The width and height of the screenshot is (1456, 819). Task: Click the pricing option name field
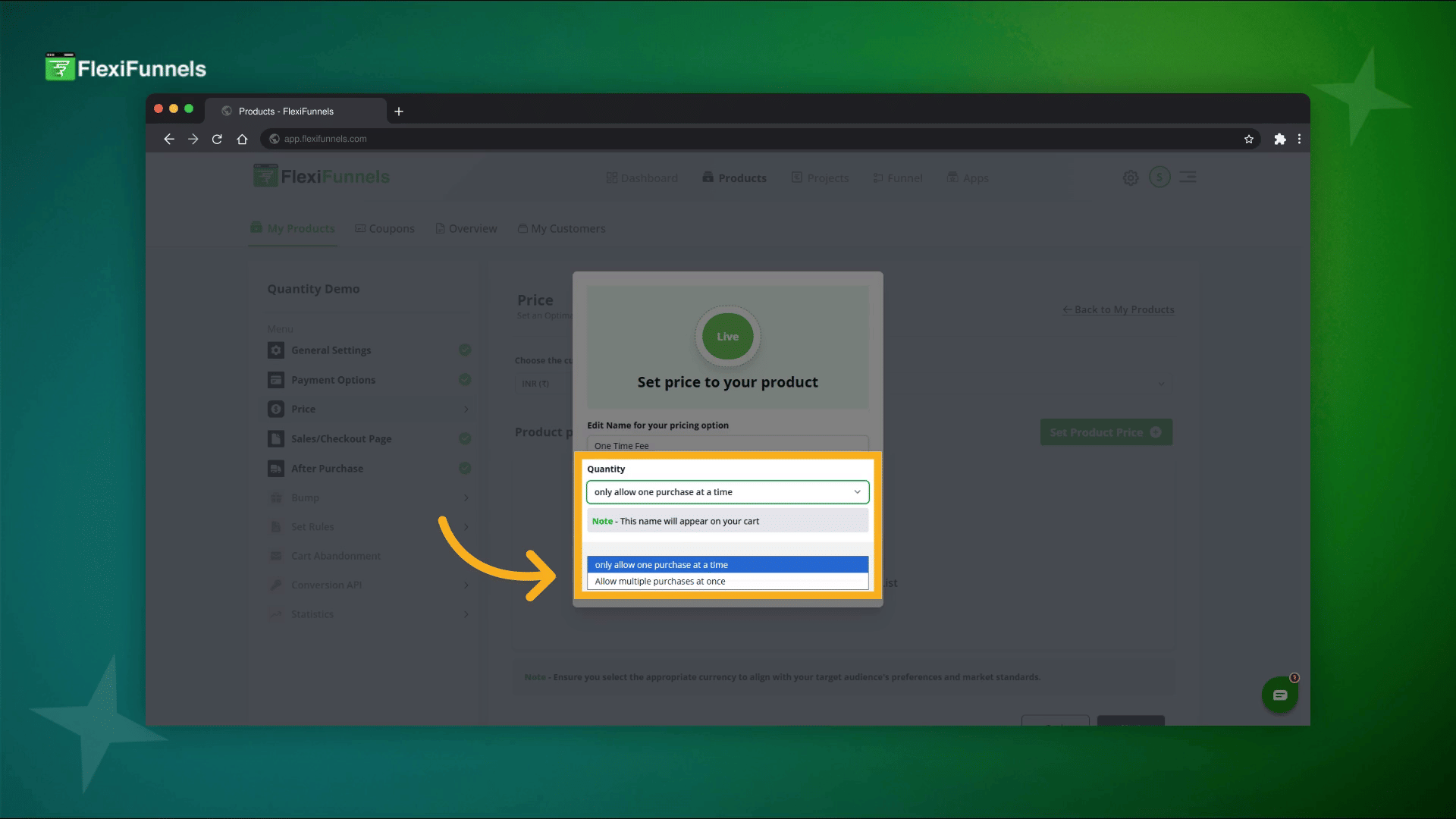pyautogui.click(x=727, y=445)
